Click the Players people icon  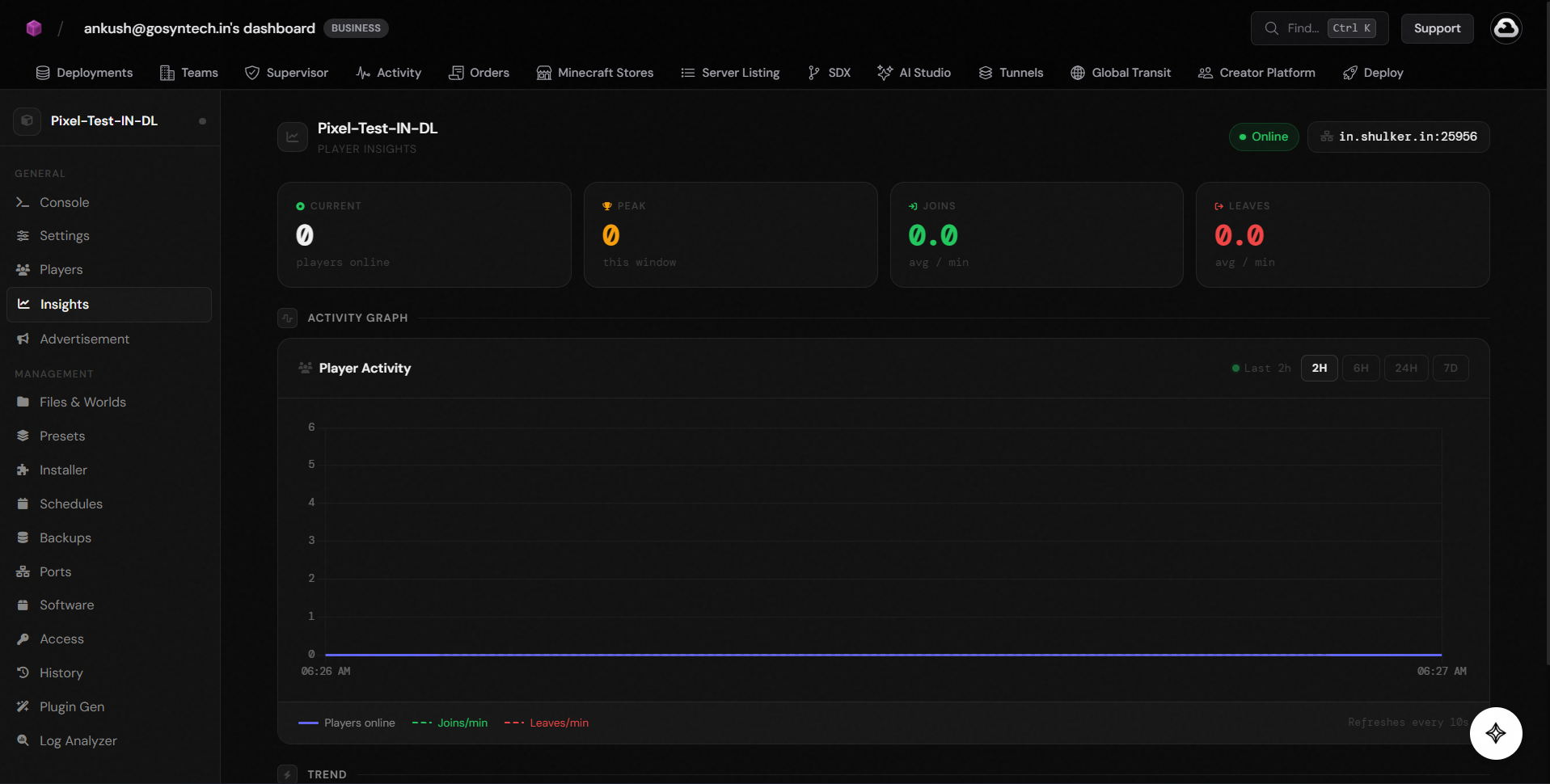tap(23, 270)
